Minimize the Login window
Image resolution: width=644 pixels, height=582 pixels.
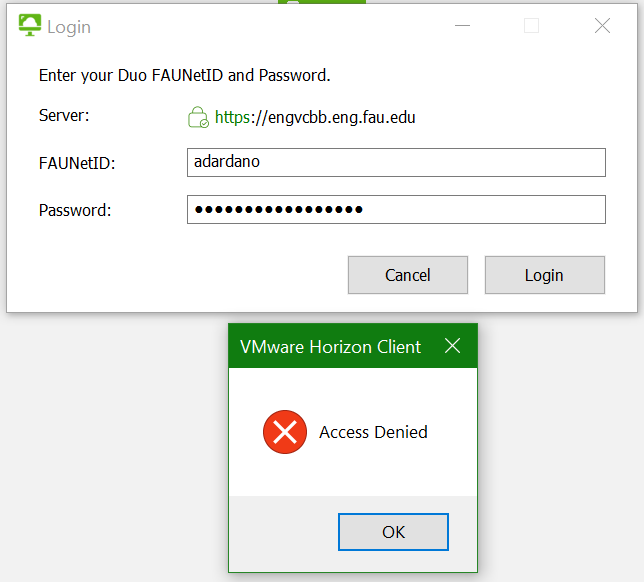461,27
